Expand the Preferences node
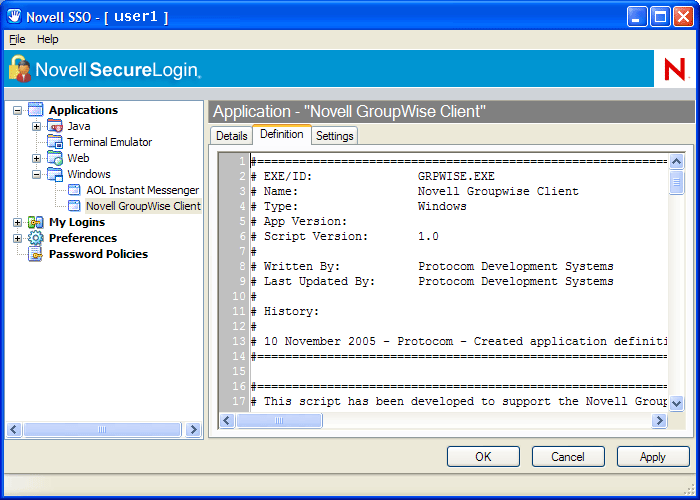The height and width of the screenshot is (500, 700). coord(17,238)
